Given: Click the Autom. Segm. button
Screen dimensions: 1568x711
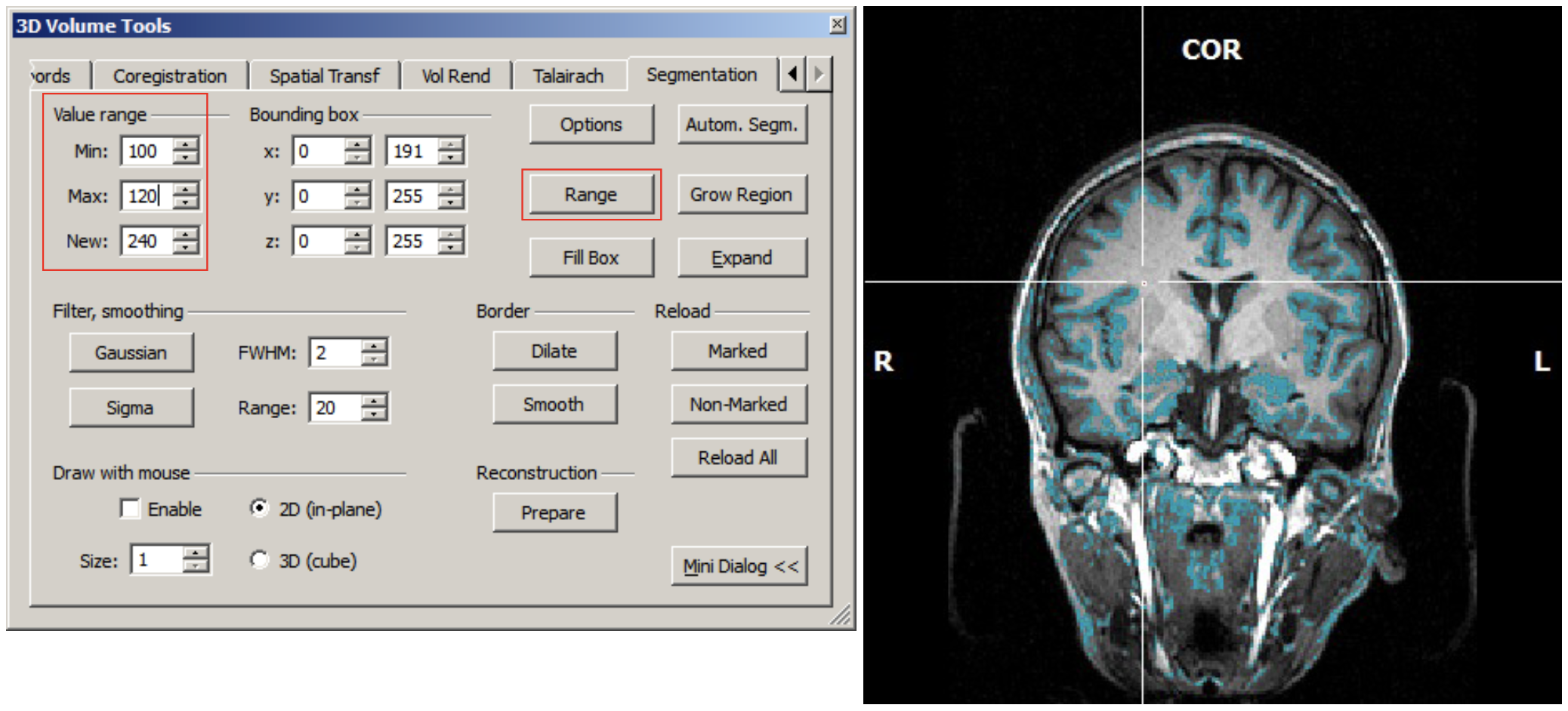Looking at the screenshot, I should [741, 125].
